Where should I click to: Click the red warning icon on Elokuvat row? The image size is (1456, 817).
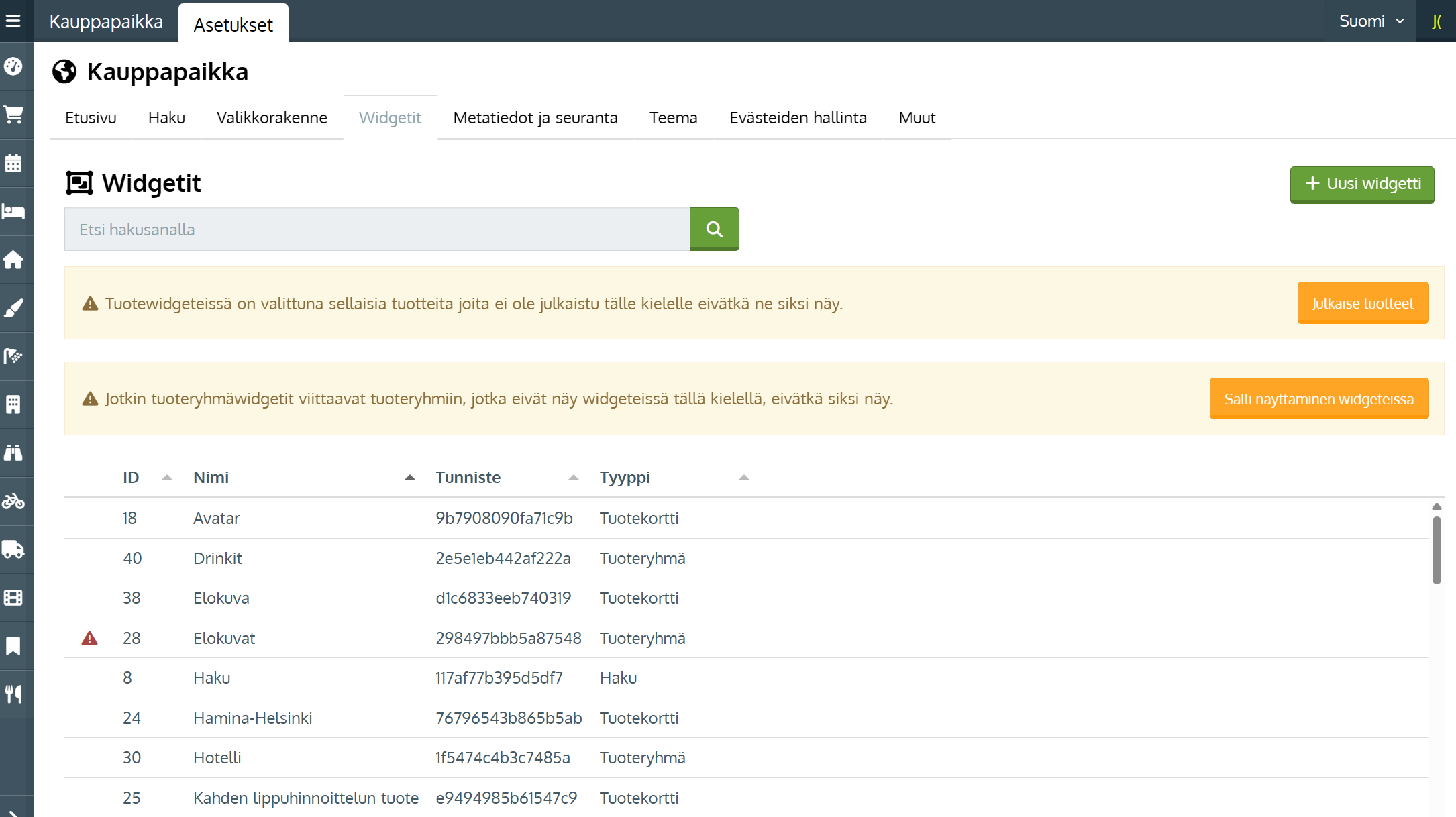pos(89,638)
